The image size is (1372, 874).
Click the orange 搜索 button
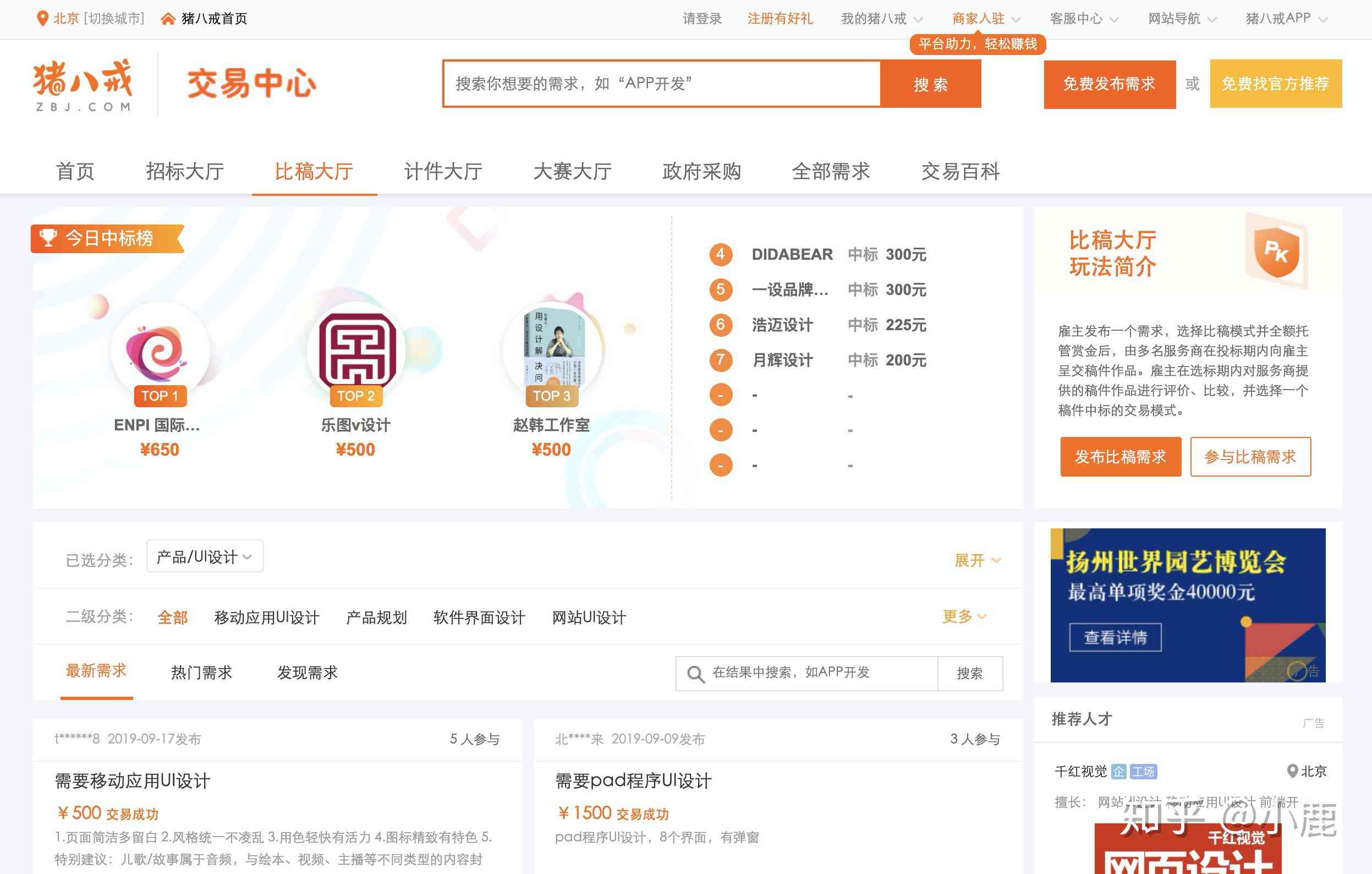coord(930,84)
